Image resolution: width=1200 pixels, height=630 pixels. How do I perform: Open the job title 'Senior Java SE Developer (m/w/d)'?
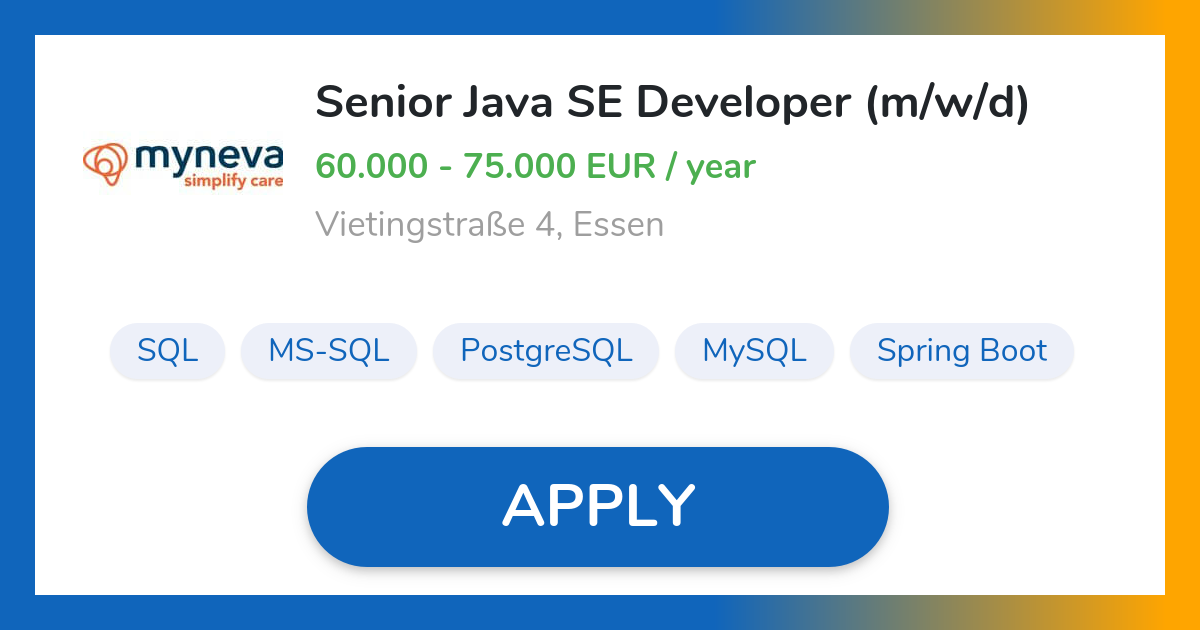[672, 100]
